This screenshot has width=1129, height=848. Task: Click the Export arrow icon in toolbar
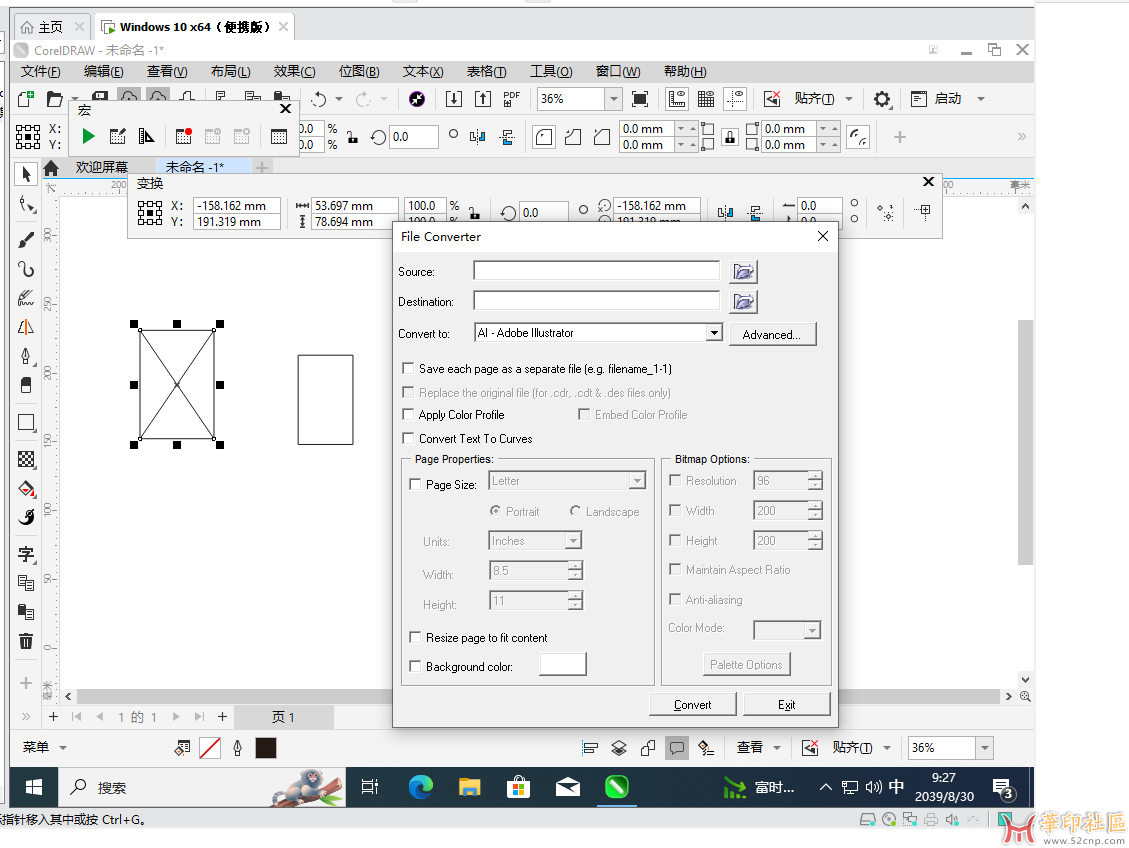482,99
